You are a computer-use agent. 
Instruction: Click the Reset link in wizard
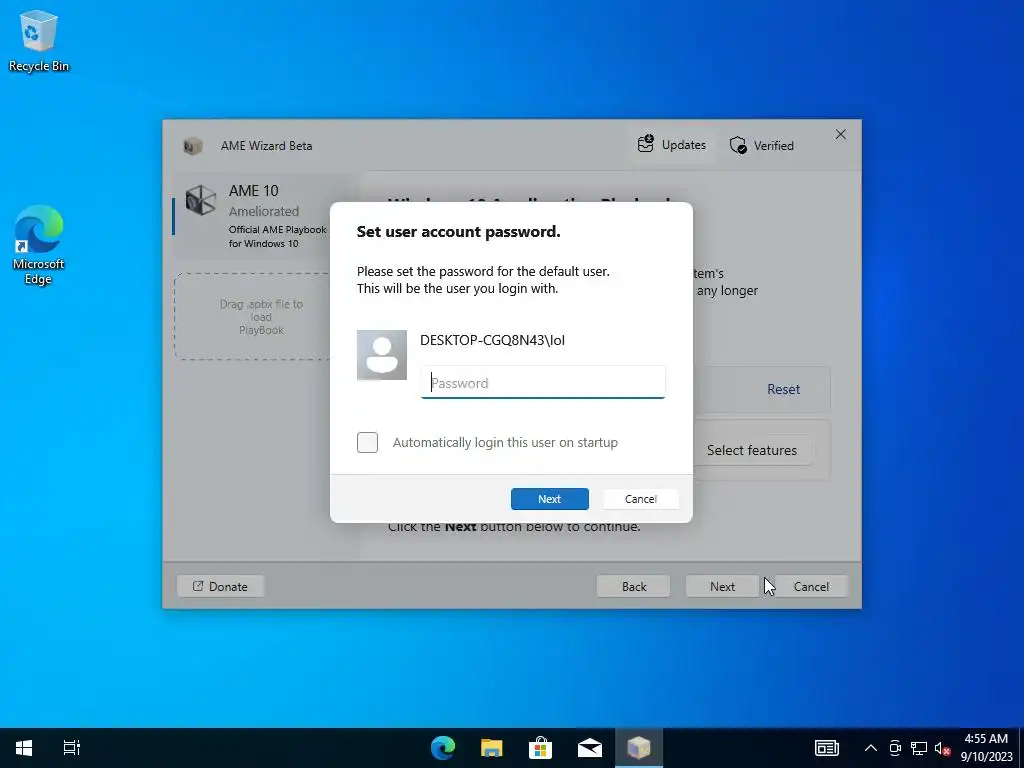click(x=783, y=389)
